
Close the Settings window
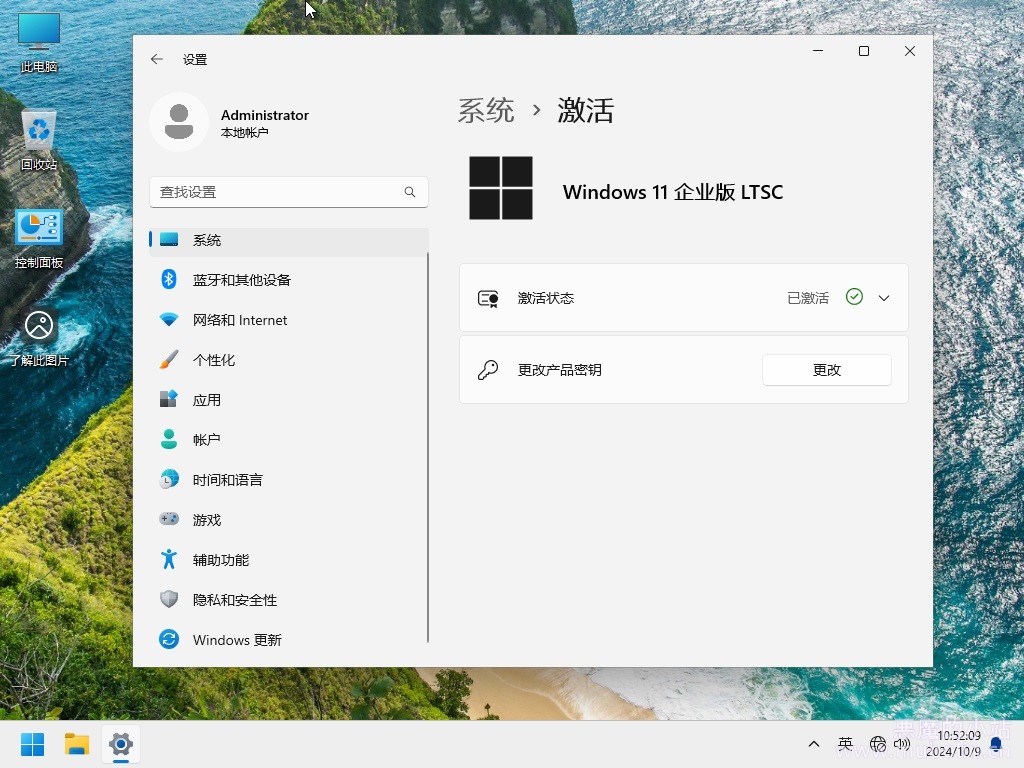coord(910,51)
